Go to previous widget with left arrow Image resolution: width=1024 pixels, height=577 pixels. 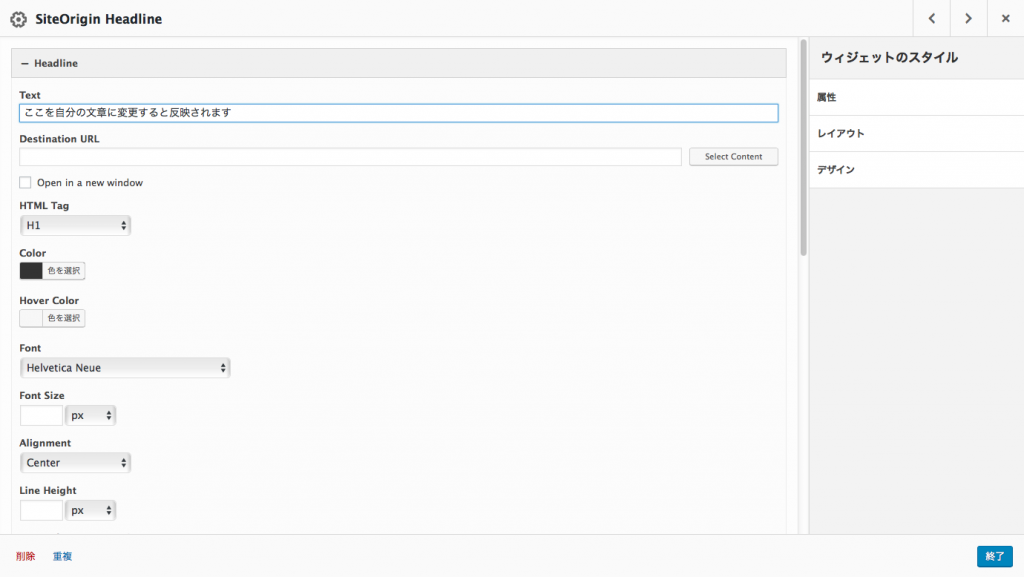(931, 18)
